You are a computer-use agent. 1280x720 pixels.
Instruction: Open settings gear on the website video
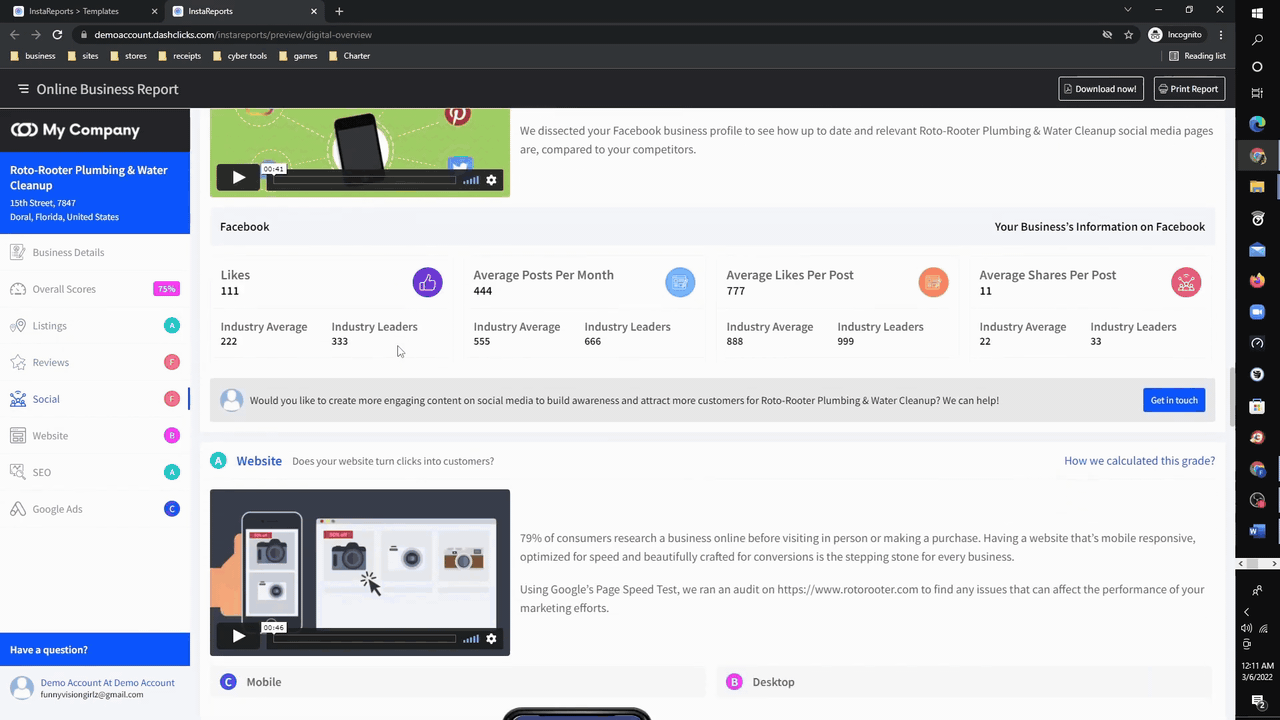point(491,639)
